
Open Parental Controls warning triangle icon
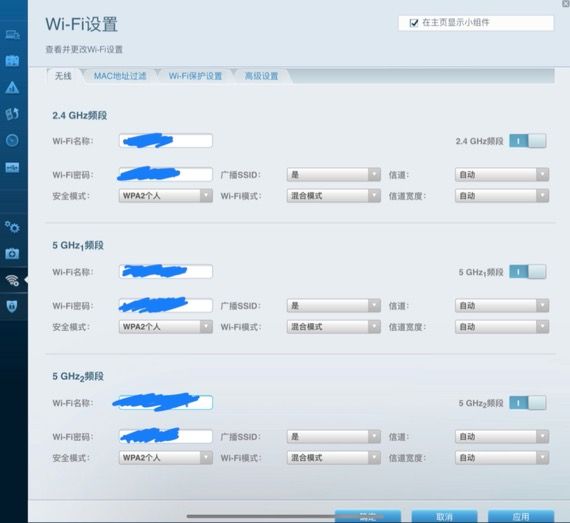click(12, 88)
